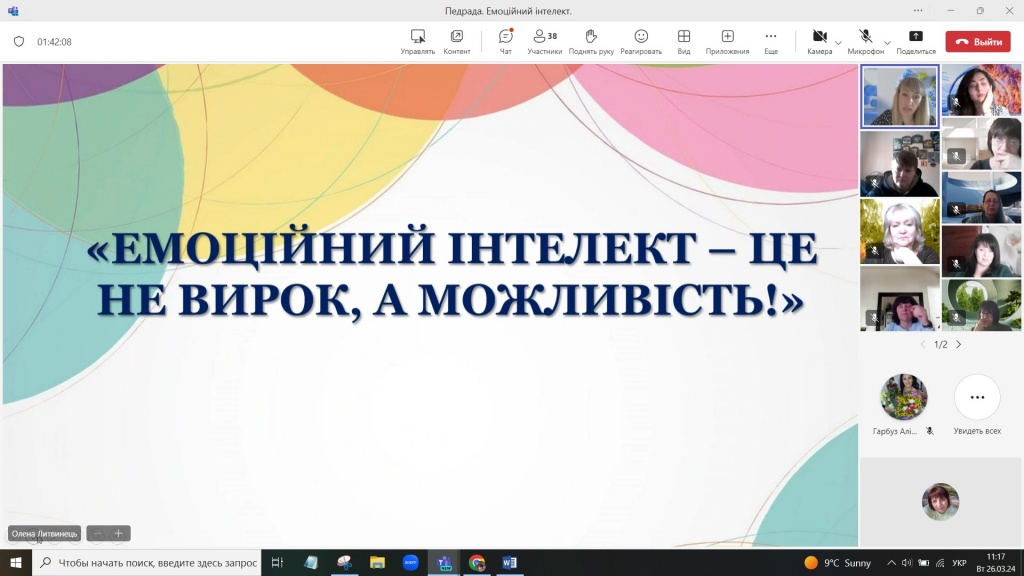
Task: Go to next participant gallery page
Action: point(959,344)
